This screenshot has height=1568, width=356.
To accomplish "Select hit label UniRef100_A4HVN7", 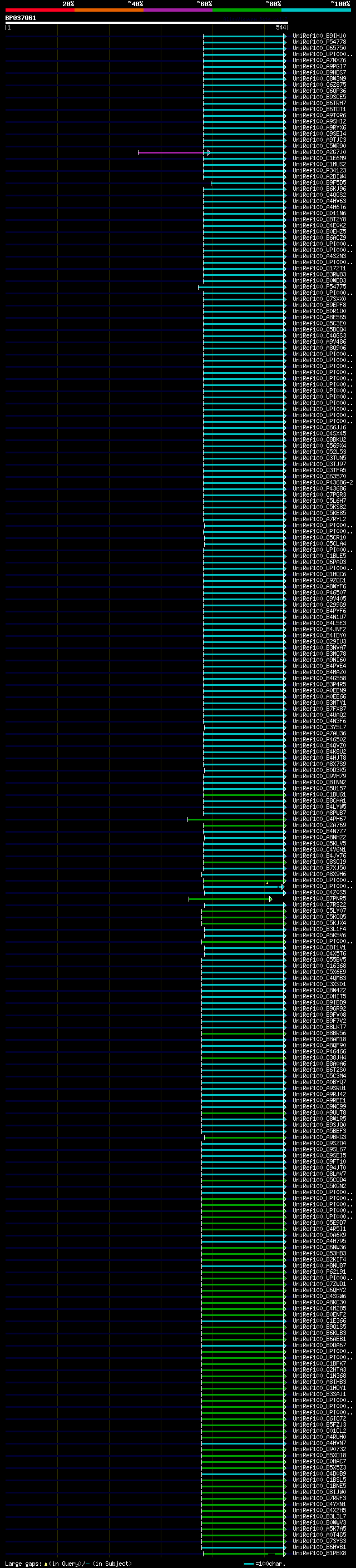I will point(319,1443).
